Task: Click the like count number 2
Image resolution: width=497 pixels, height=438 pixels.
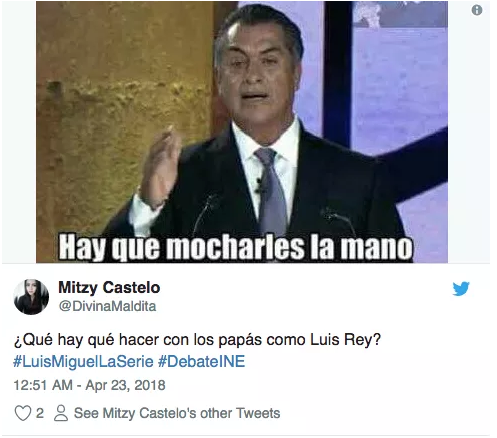Action: tap(40, 413)
